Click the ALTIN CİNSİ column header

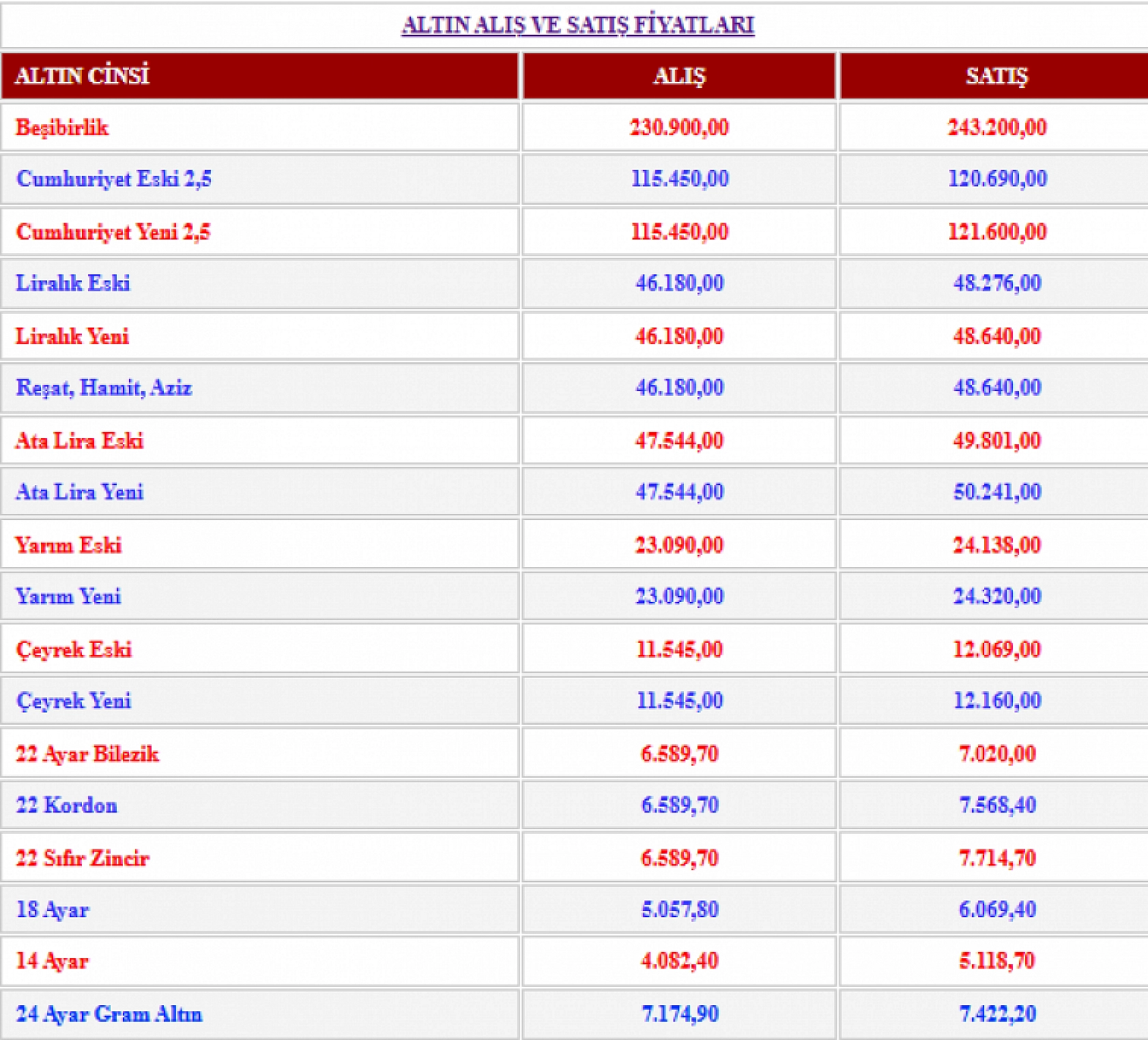click(x=82, y=75)
